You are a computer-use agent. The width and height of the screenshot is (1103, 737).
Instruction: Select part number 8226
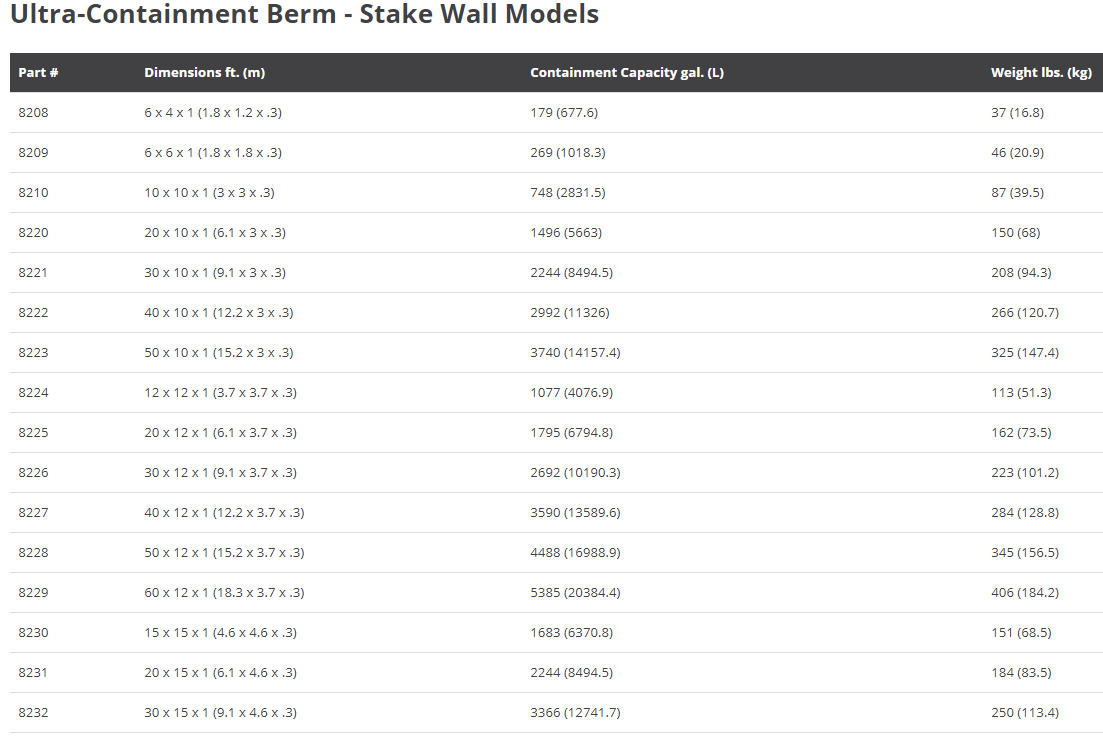(33, 473)
